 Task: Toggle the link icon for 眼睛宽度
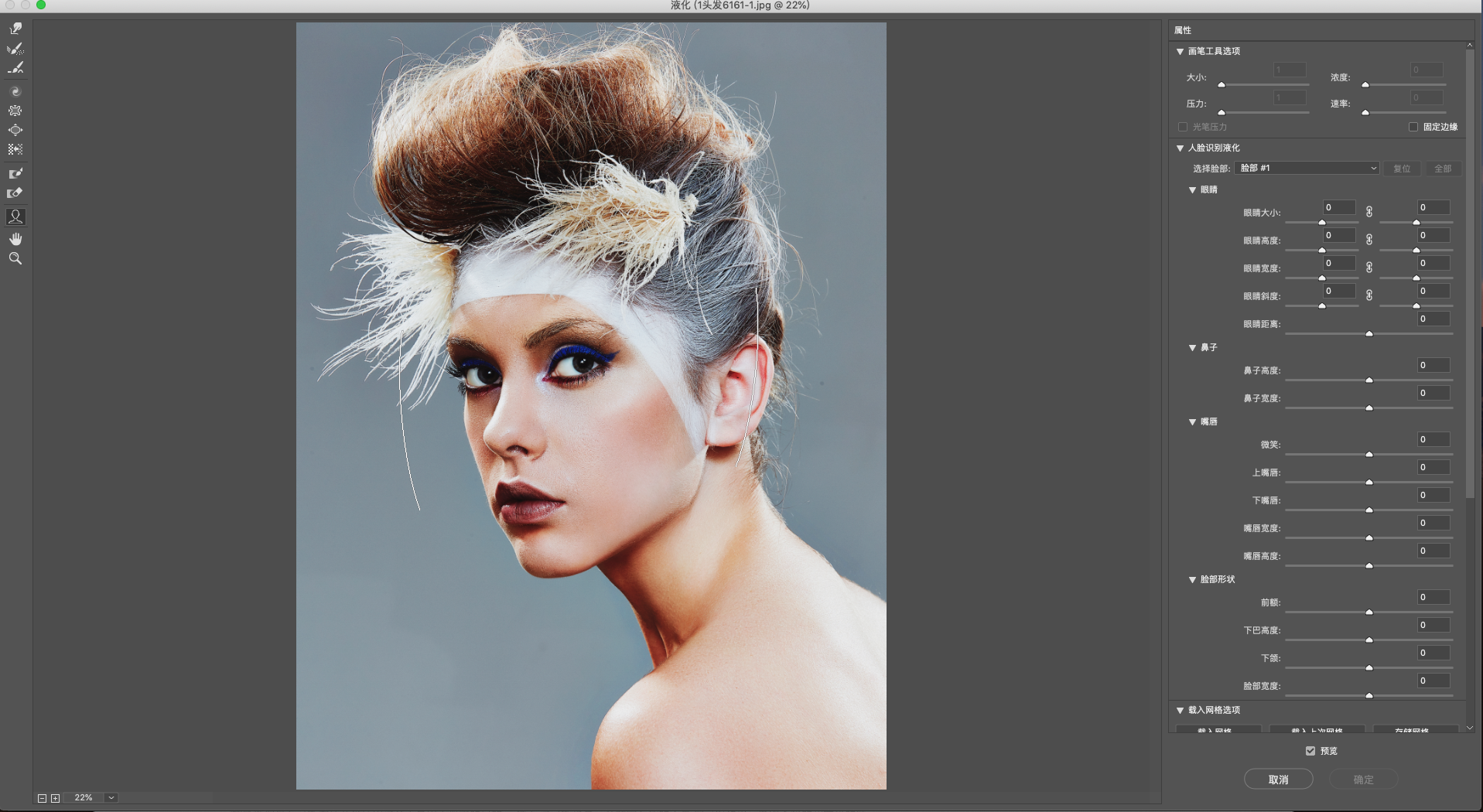point(1369,268)
